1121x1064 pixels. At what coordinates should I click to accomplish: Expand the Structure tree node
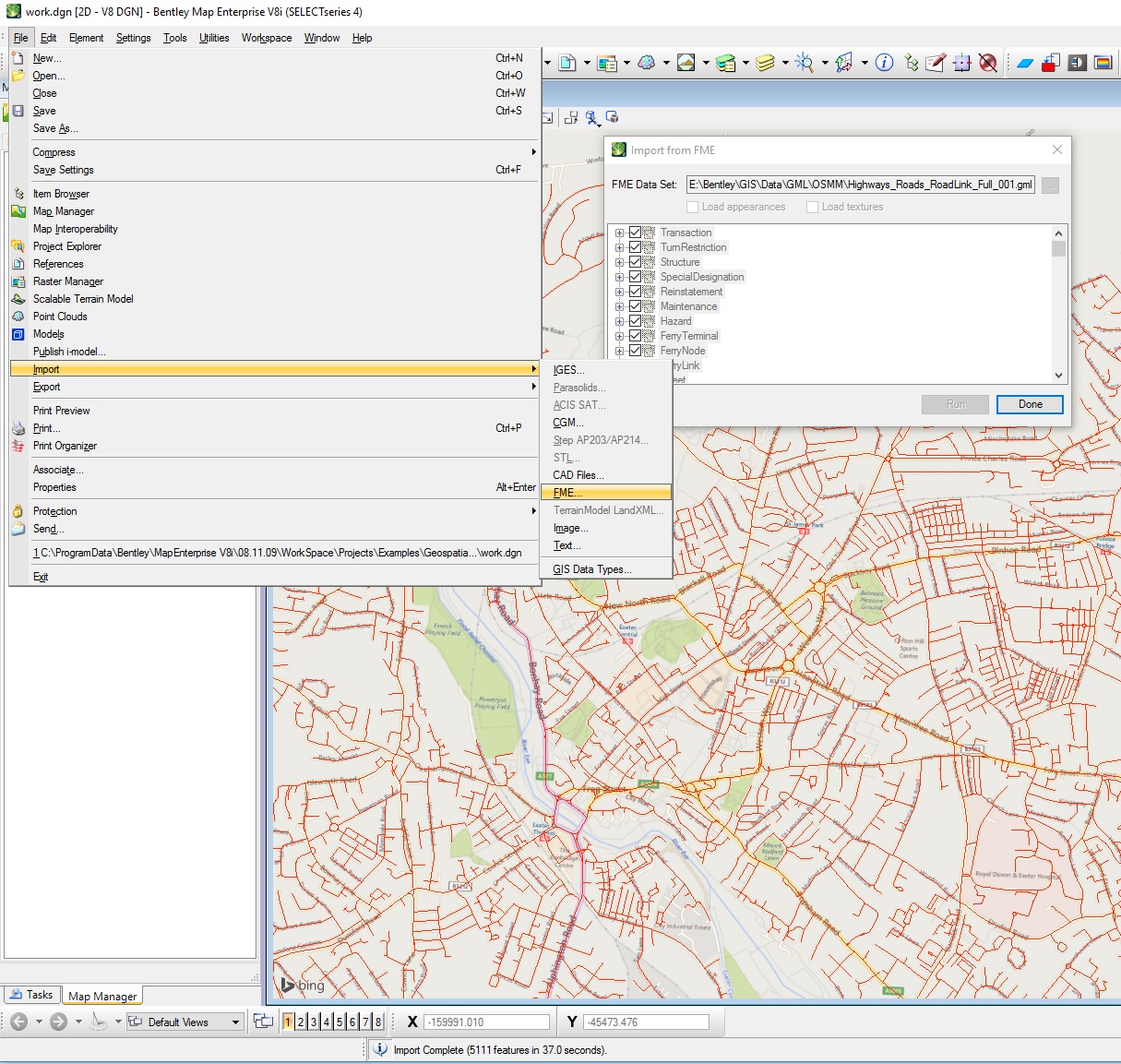pyautogui.click(x=620, y=262)
